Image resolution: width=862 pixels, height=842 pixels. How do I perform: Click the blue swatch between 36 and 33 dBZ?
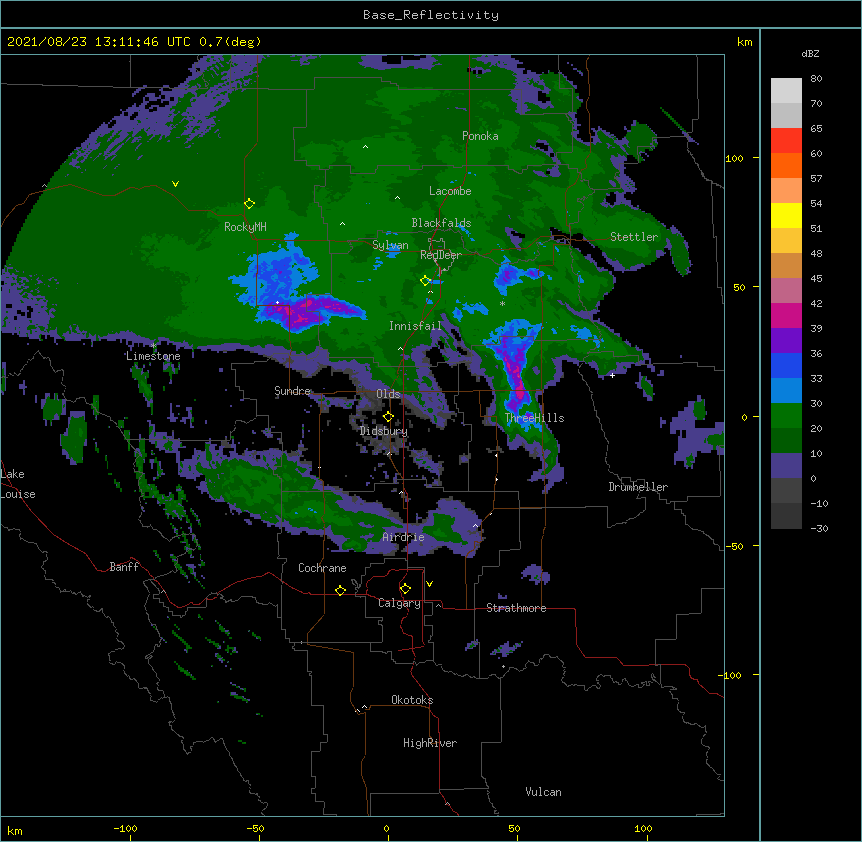pos(786,365)
